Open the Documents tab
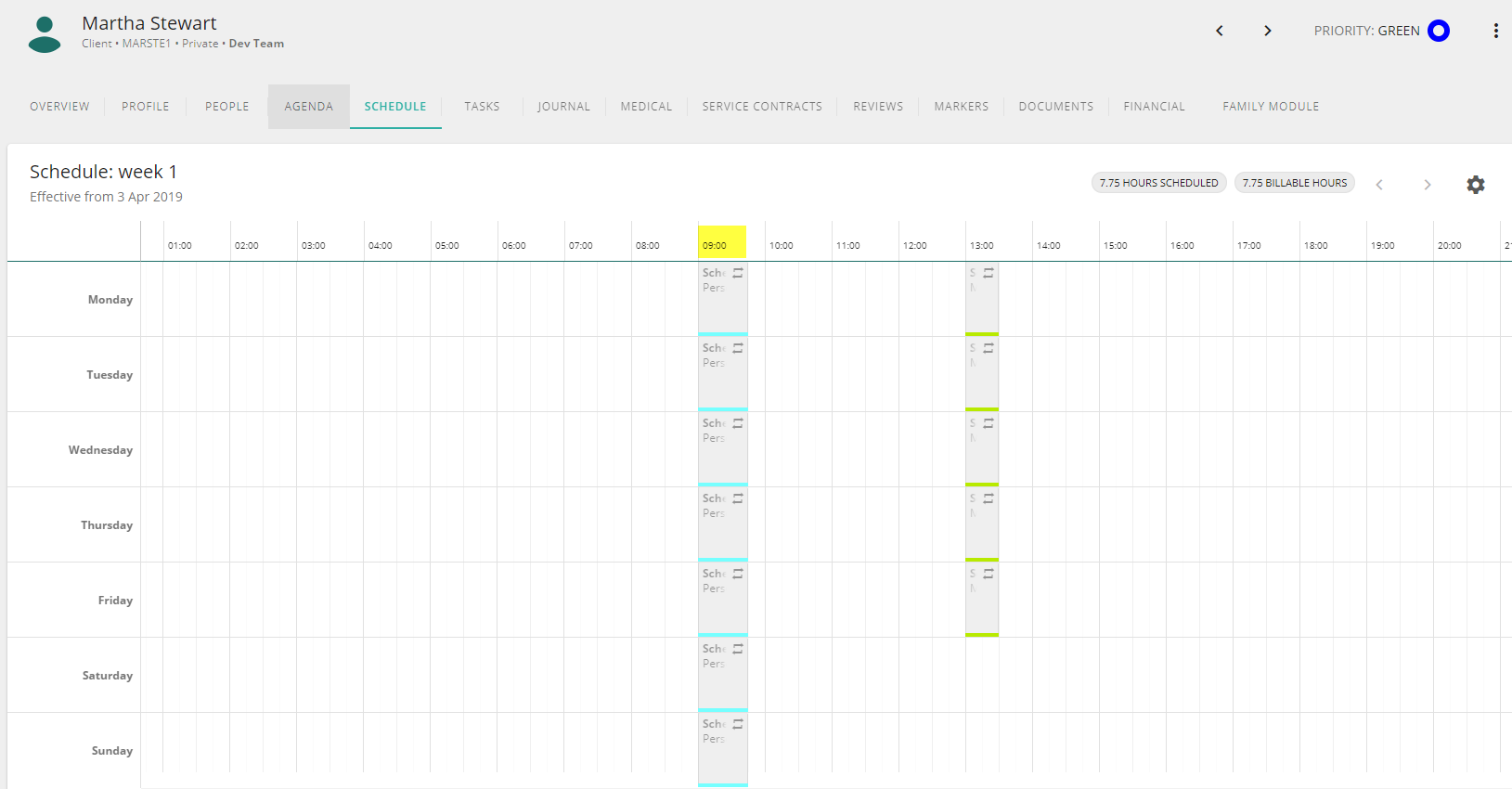The image size is (1512, 789). click(x=1056, y=107)
